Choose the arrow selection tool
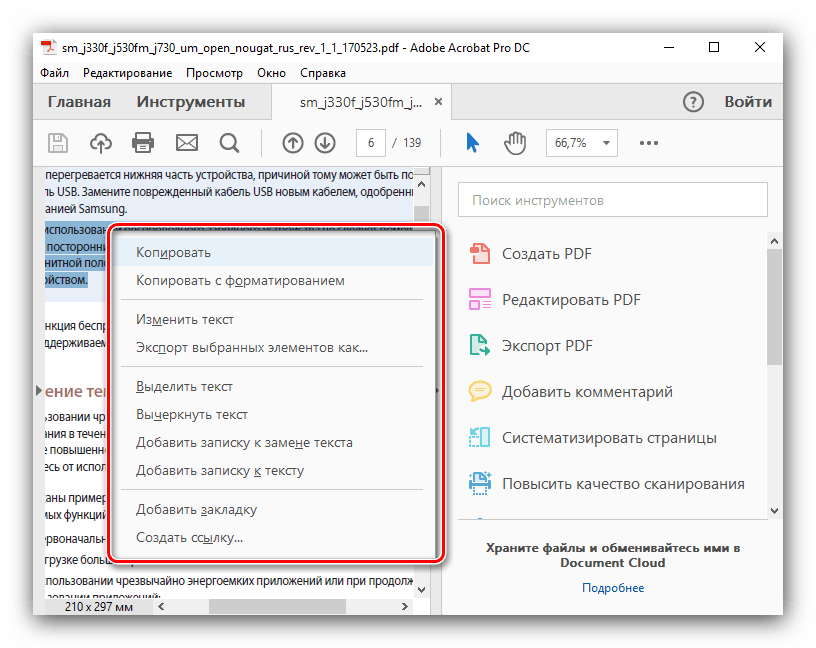816x648 pixels. point(473,143)
